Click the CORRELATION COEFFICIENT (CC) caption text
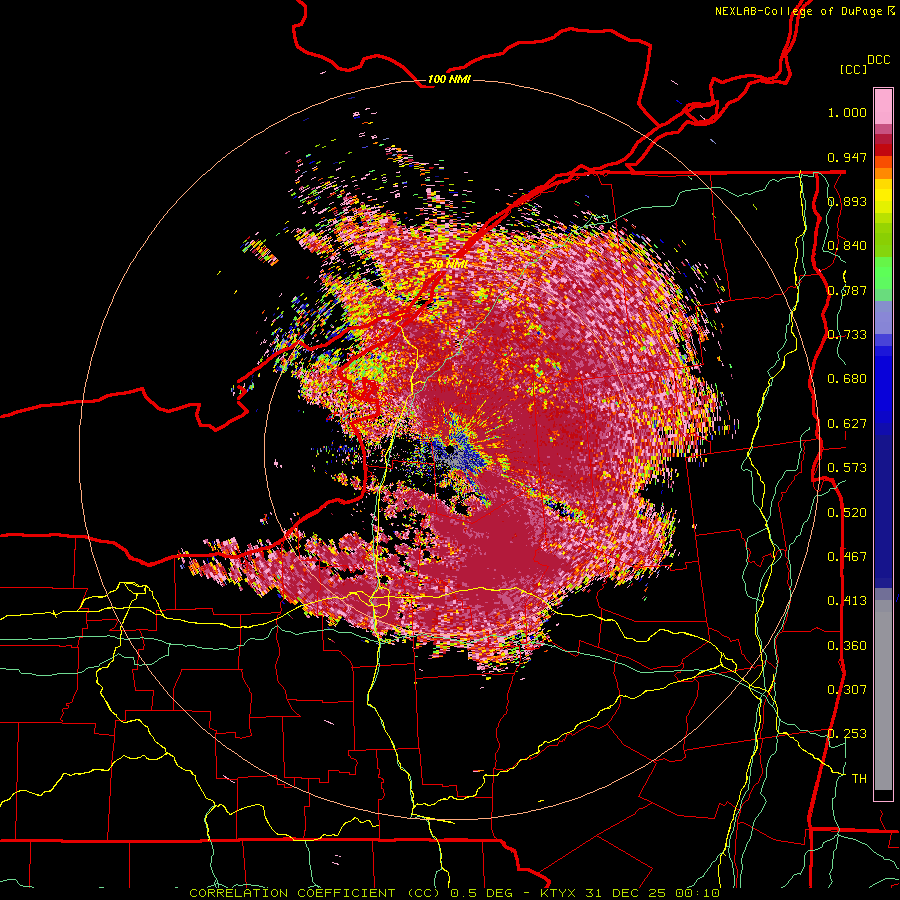This screenshot has width=900, height=900. [x=315, y=893]
